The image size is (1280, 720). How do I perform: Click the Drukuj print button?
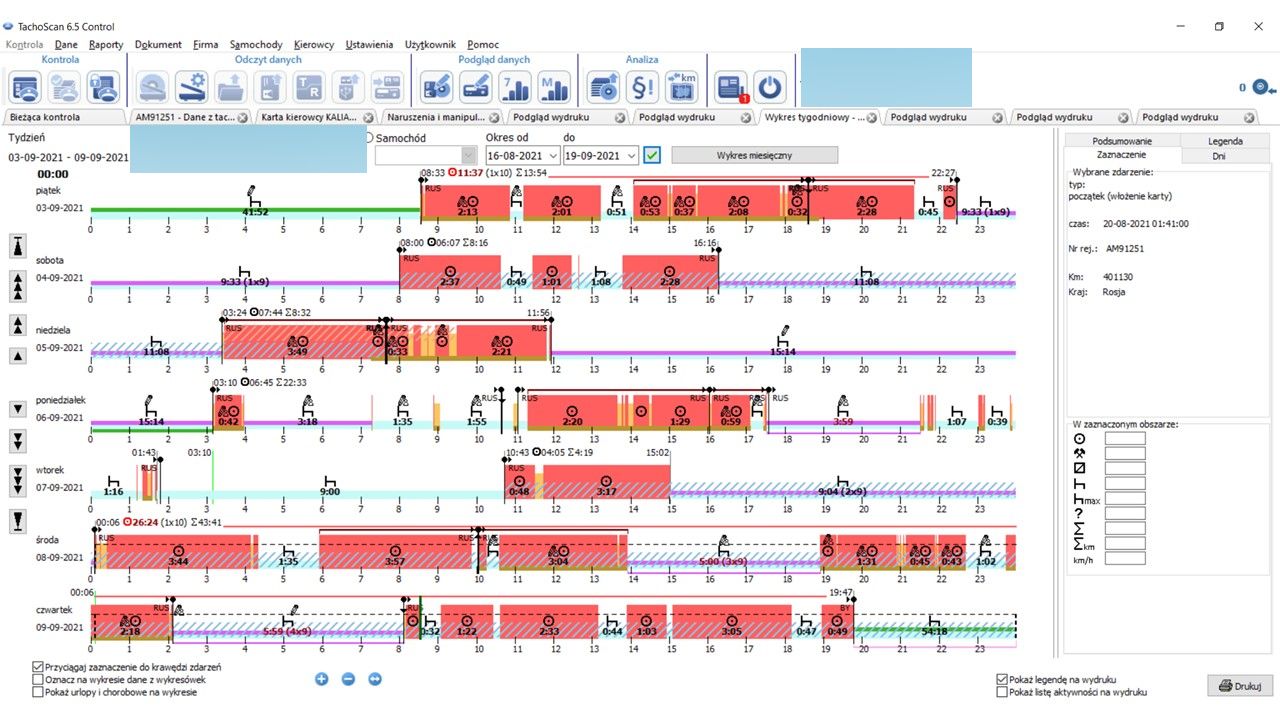[1241, 686]
